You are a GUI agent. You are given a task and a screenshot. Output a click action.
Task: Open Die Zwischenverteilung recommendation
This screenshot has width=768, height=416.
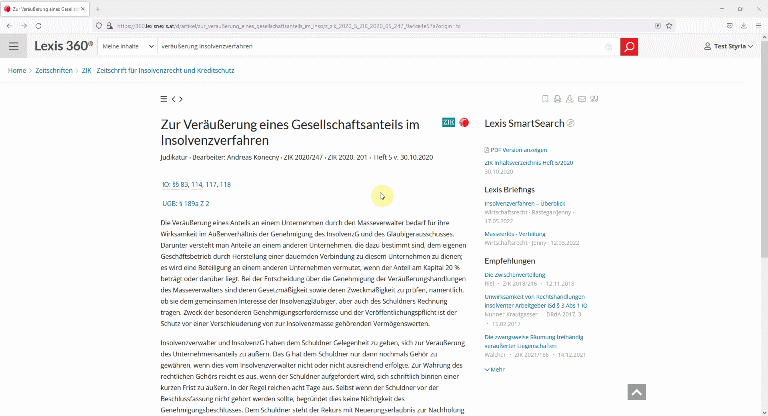[515, 275]
